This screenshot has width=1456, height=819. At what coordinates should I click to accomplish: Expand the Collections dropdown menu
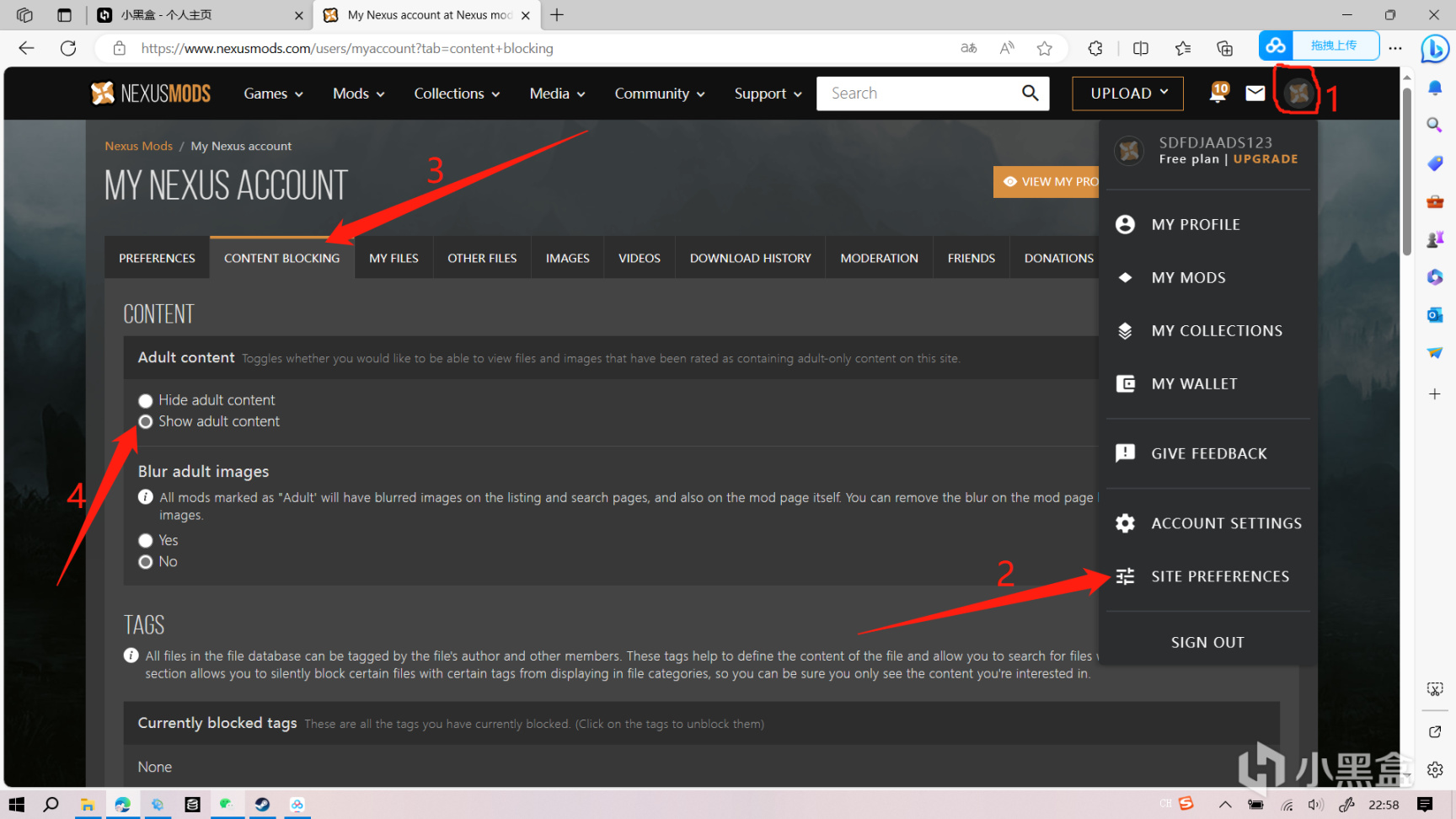[457, 94]
